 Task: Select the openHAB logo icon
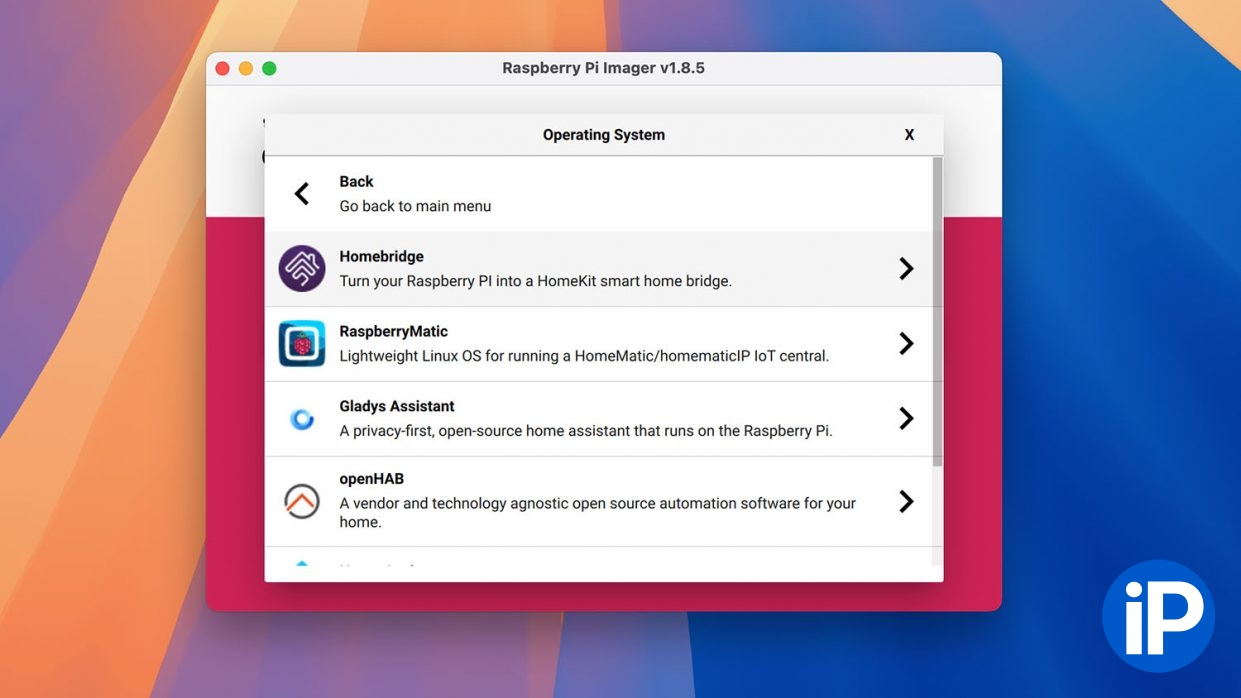(x=302, y=501)
